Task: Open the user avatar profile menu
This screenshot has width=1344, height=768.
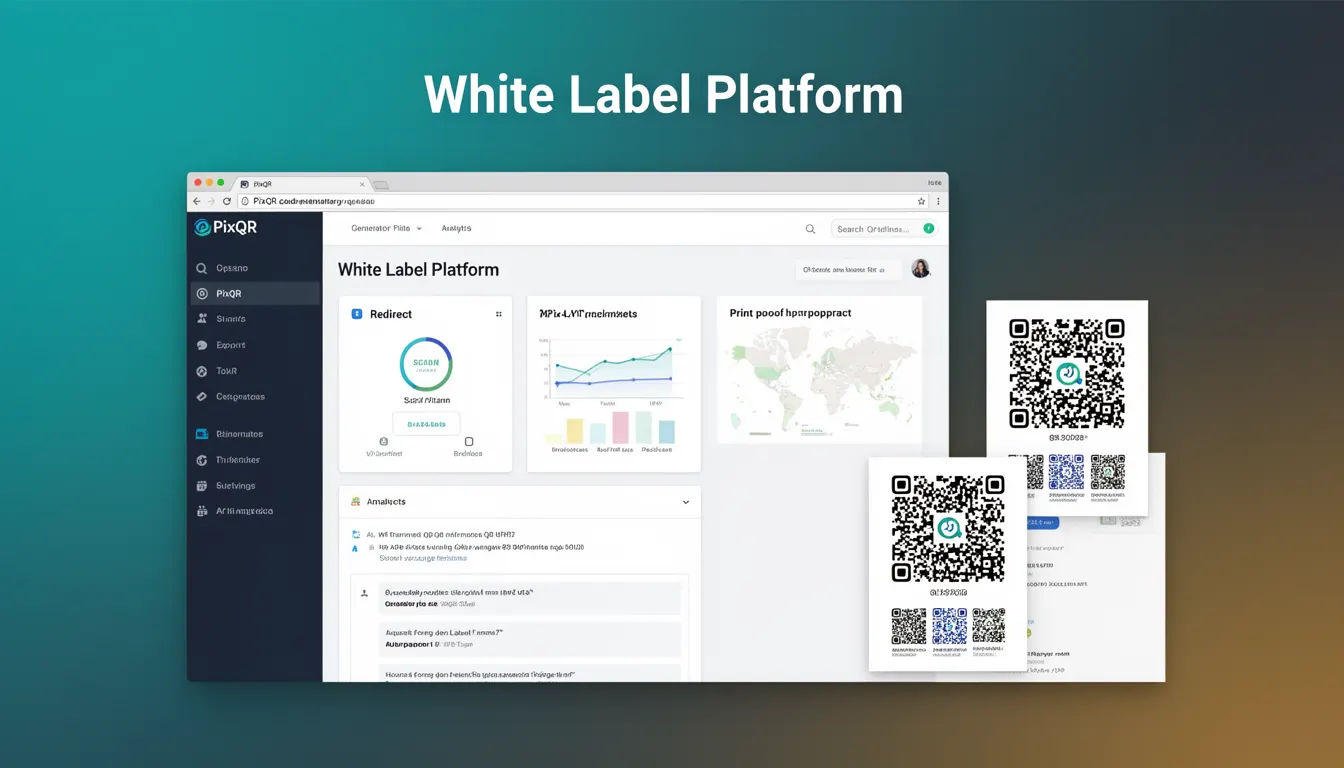Action: 920,268
